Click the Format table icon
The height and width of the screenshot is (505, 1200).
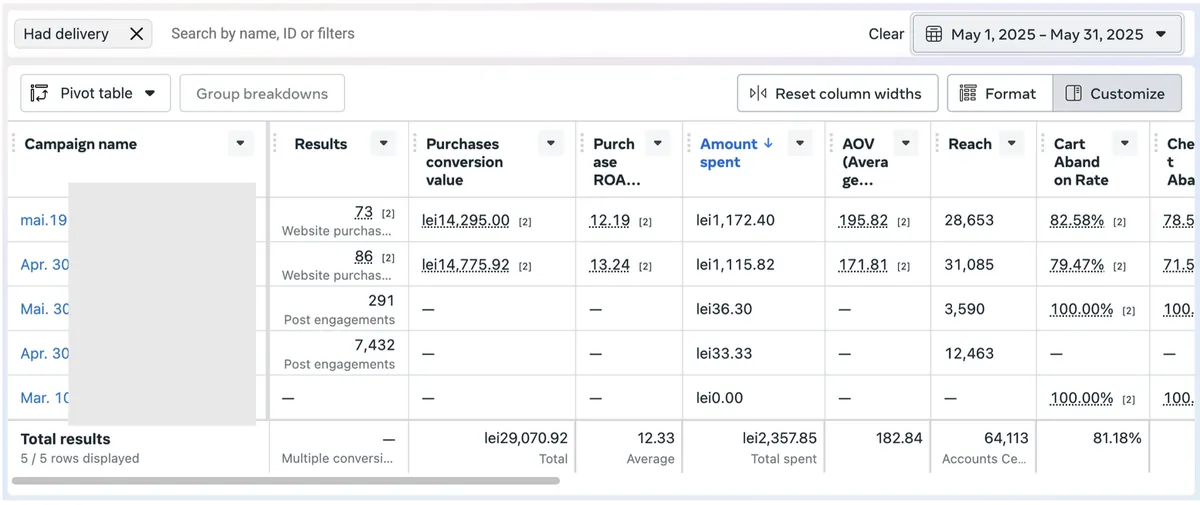click(968, 93)
